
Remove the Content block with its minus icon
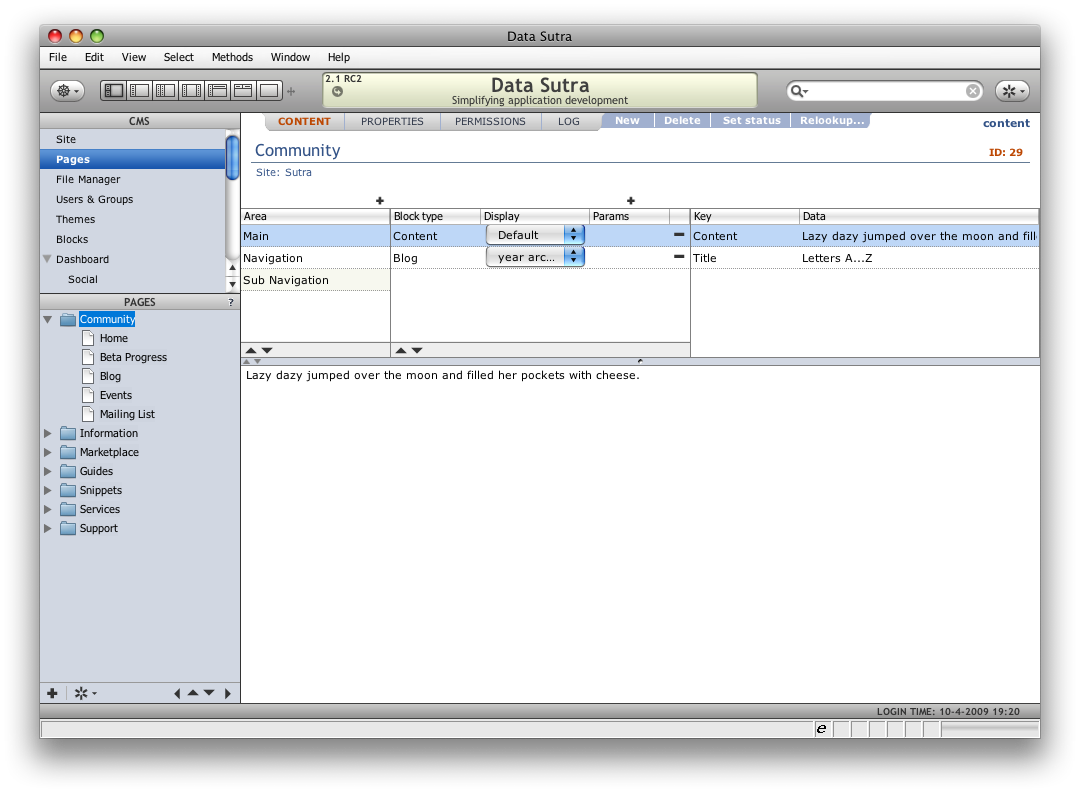coord(678,235)
